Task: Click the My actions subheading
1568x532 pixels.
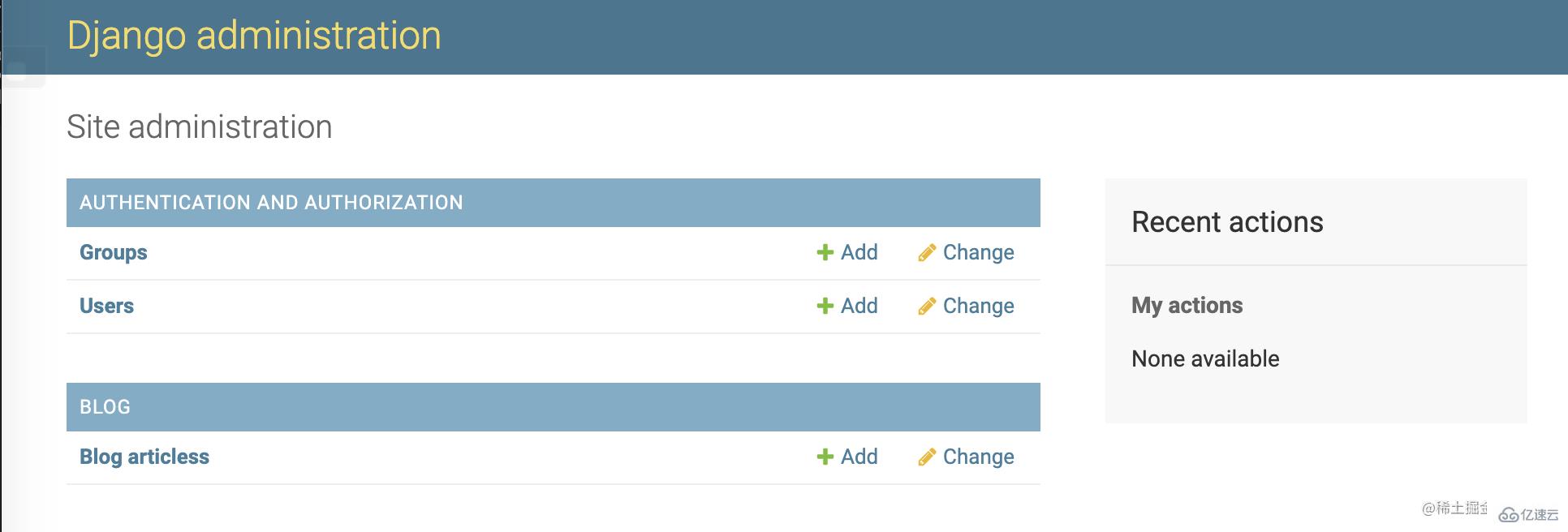Action: tap(1187, 306)
